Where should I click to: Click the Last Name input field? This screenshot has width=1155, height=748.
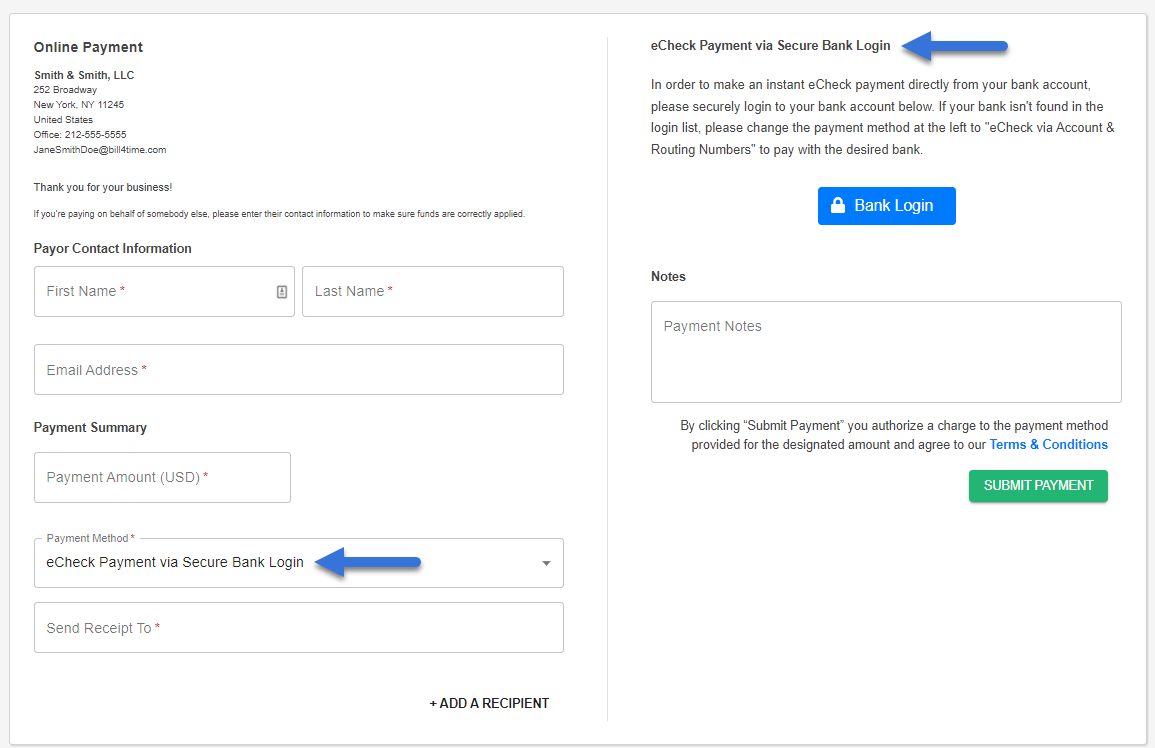pos(433,292)
